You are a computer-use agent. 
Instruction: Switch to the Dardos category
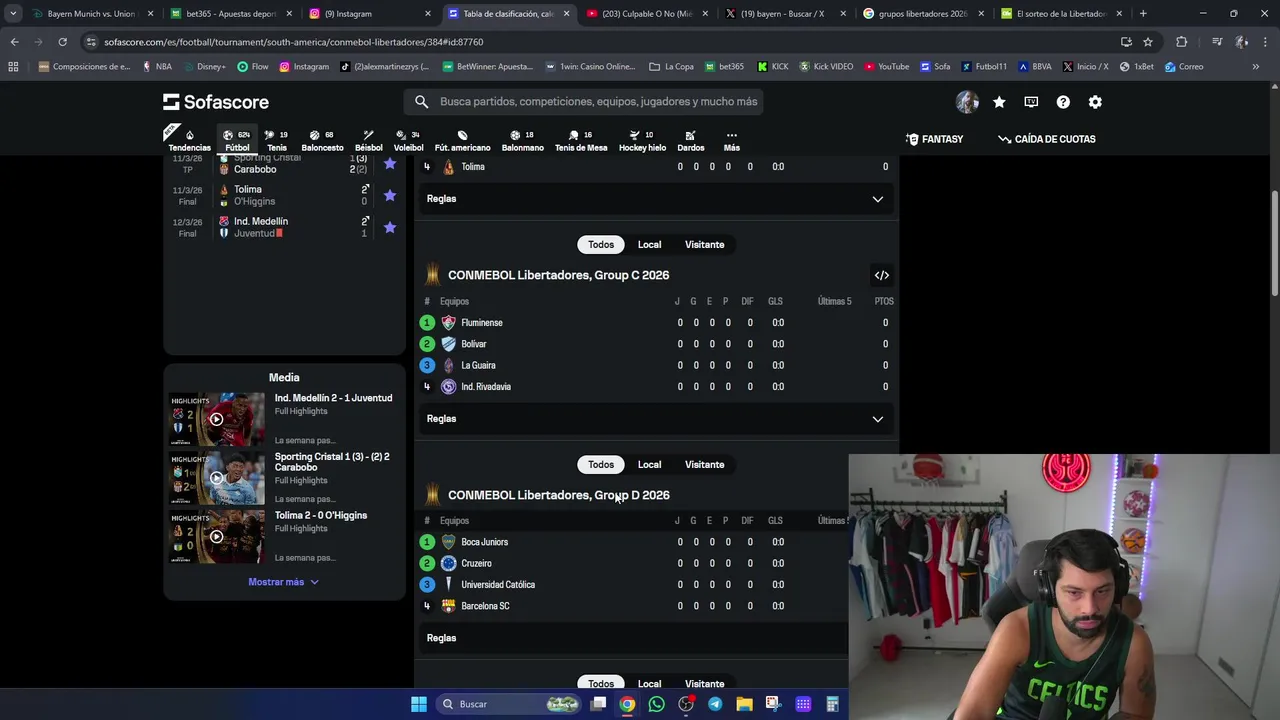[x=690, y=140]
